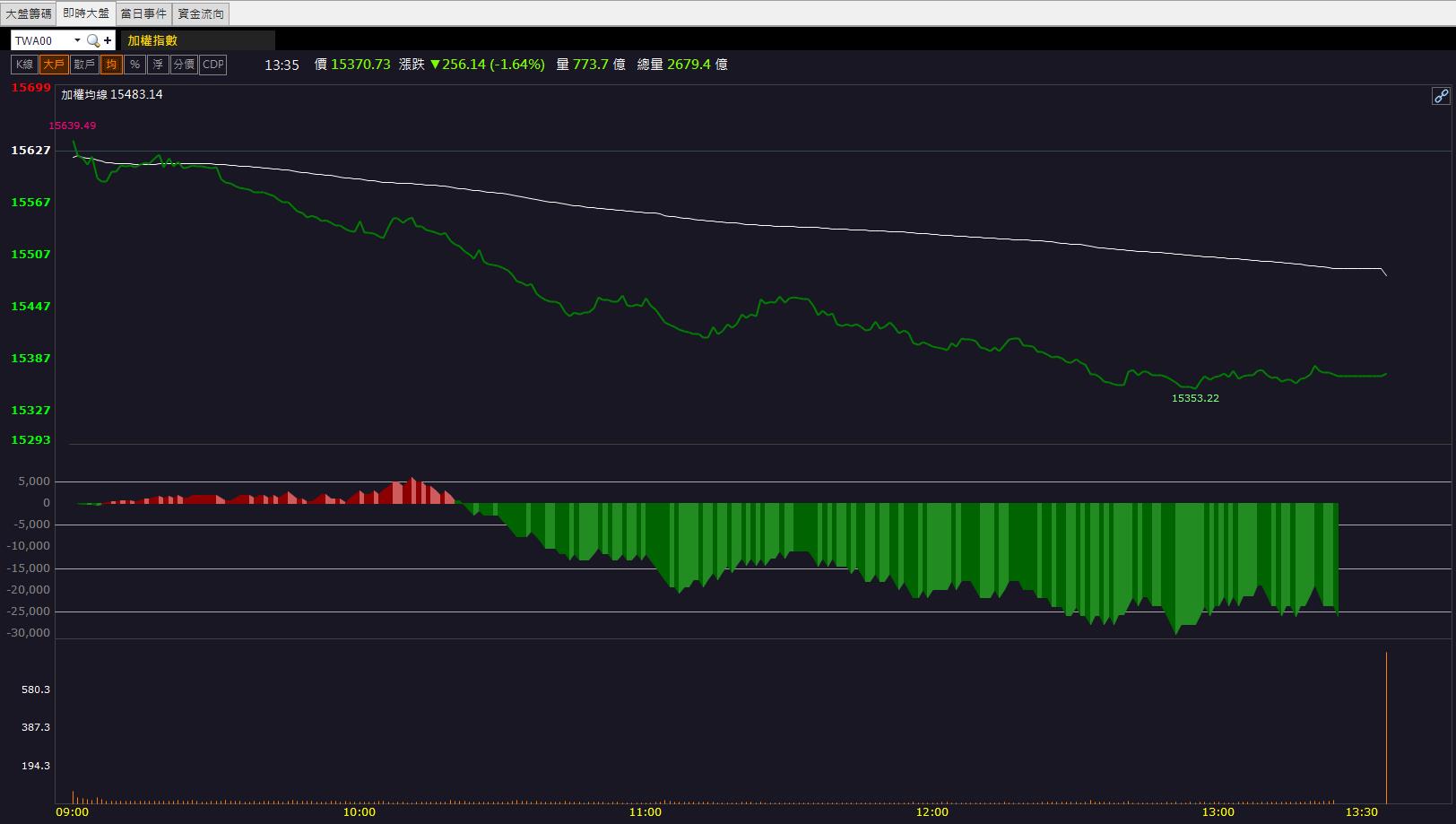Open the 分價 price distribution view
1456x824 pixels.
[184, 65]
